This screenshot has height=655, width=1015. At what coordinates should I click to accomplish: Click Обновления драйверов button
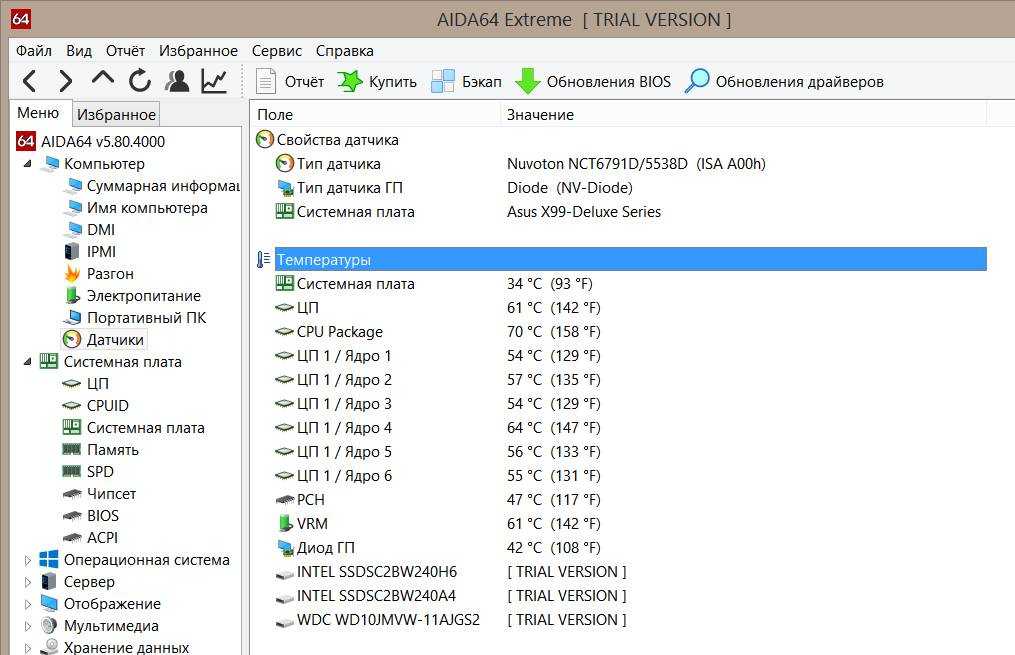pyautogui.click(x=784, y=82)
